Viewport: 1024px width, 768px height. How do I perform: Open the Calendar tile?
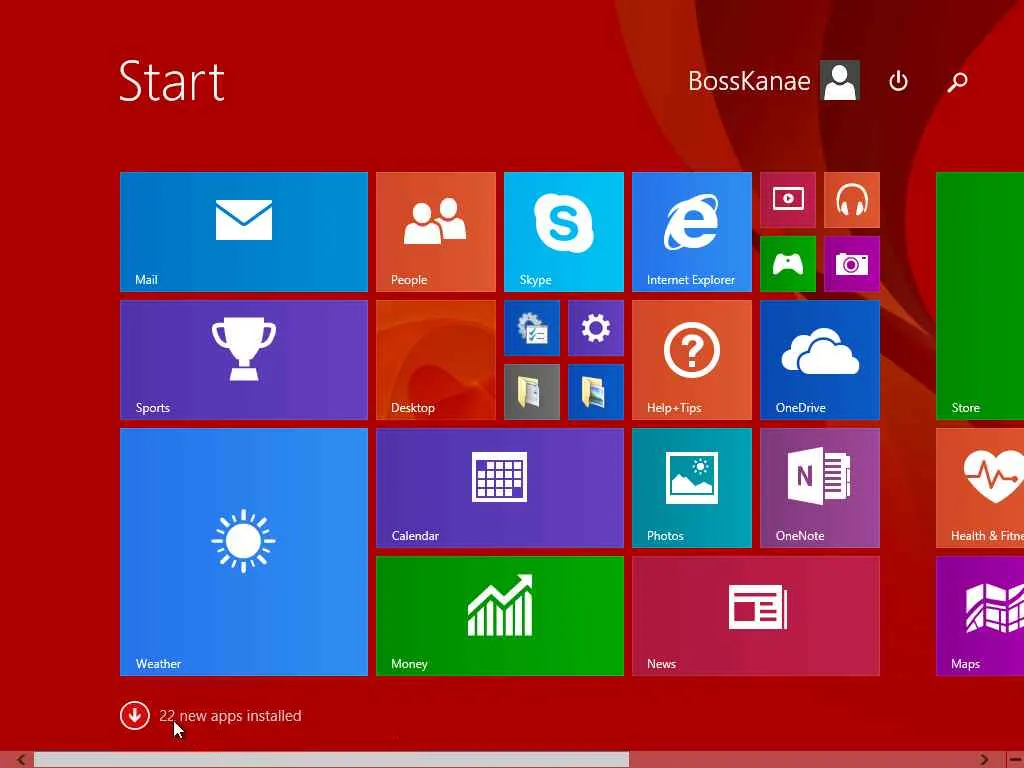[500, 488]
